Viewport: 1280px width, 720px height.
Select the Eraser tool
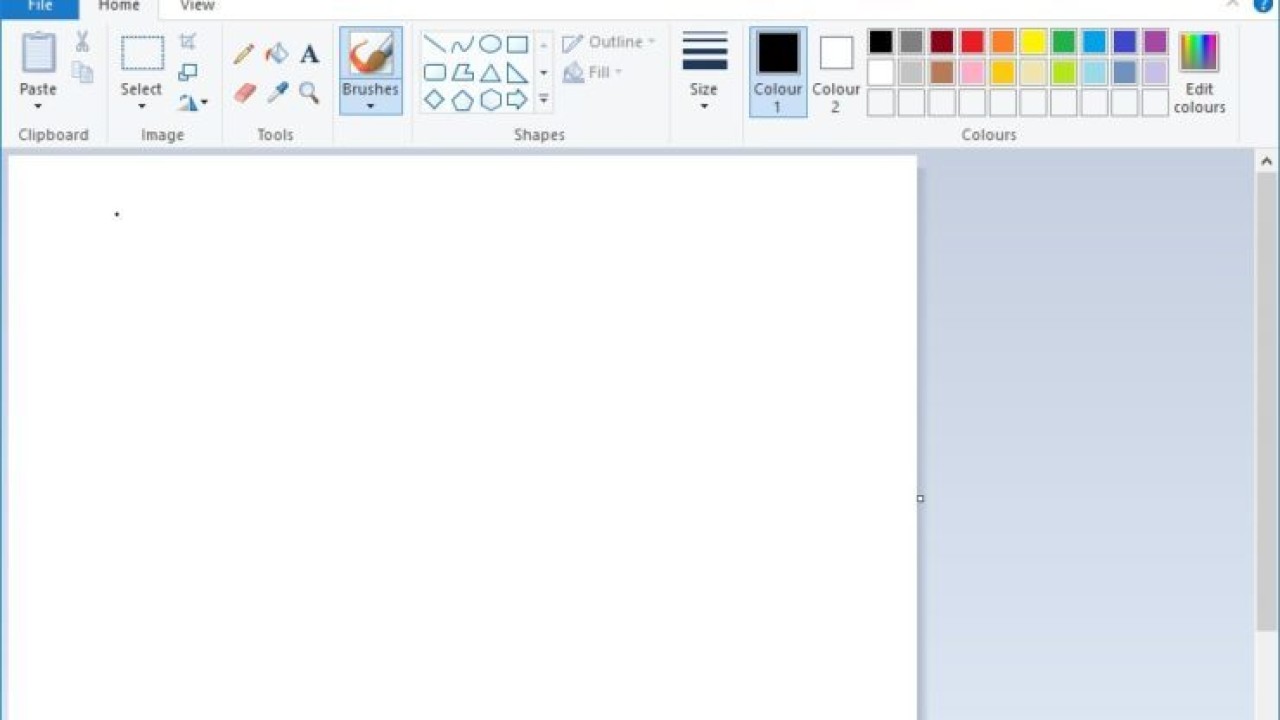[245, 93]
